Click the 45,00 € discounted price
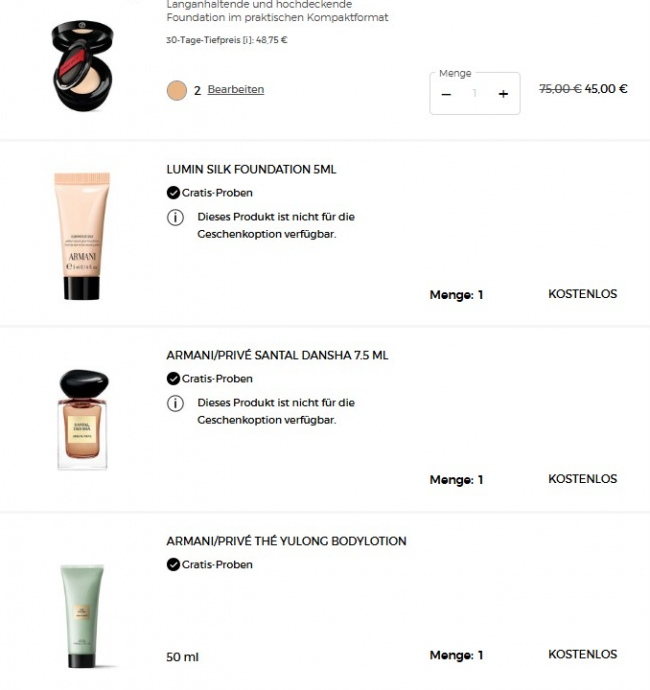650x690 pixels. [606, 89]
